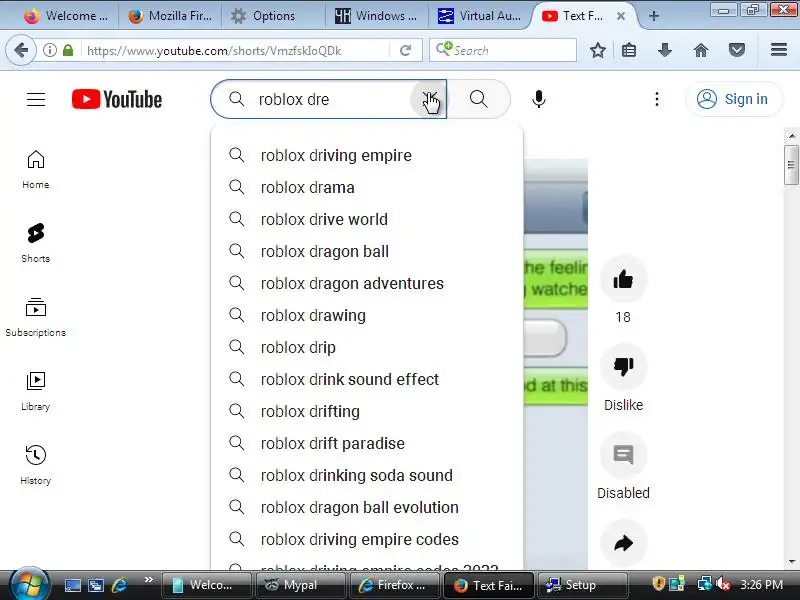Open the YouTube guide menu icon
This screenshot has height=600, width=800.
point(36,99)
